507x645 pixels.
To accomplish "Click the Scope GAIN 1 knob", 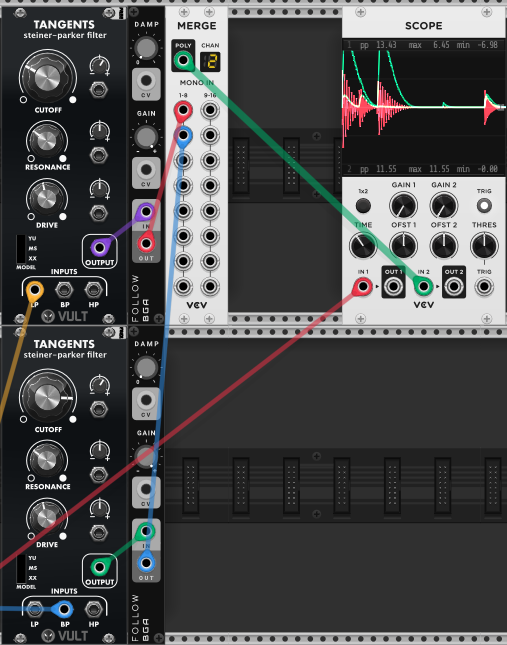I will pos(403,205).
